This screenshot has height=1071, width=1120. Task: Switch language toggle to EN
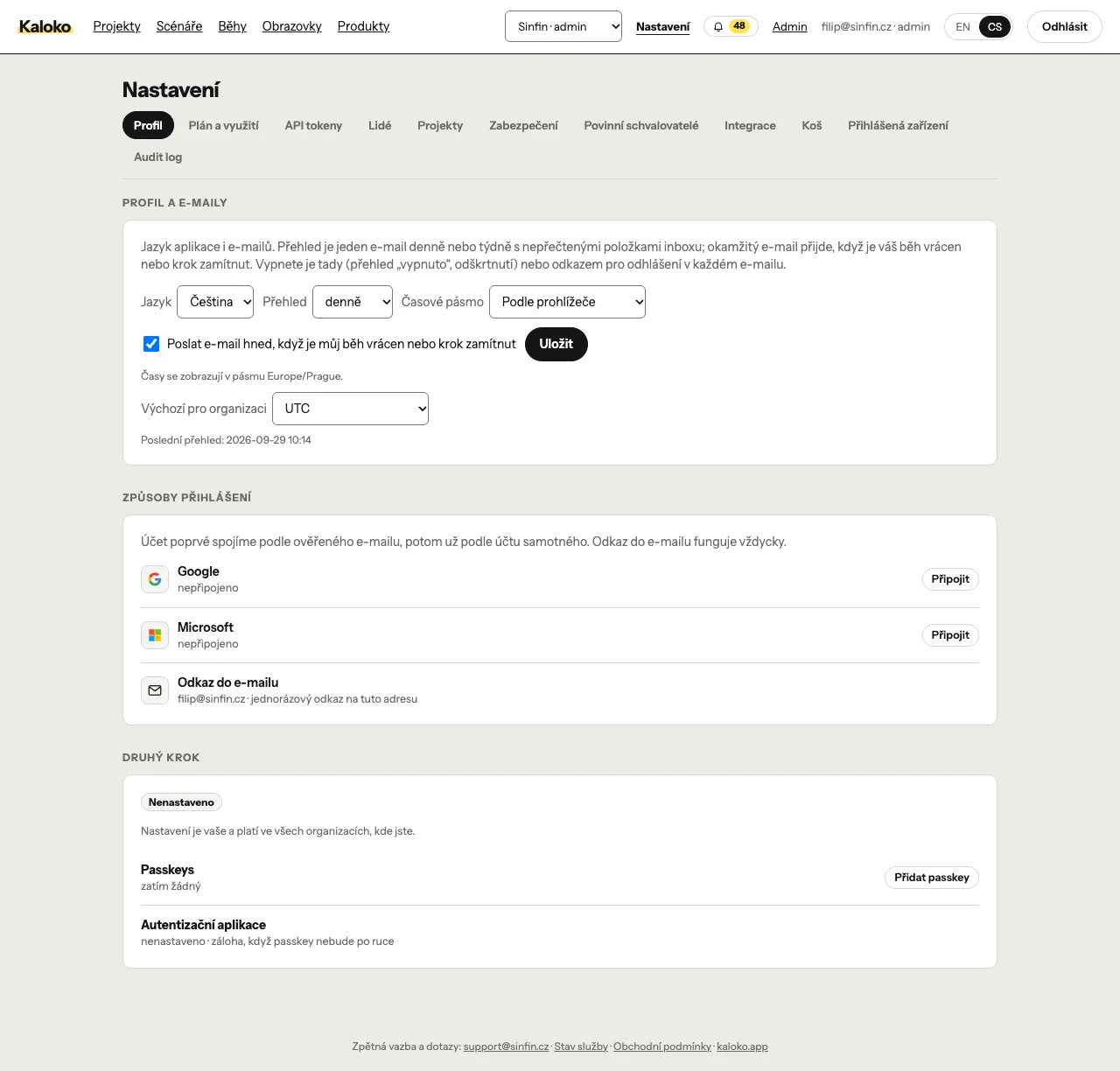pos(962,27)
